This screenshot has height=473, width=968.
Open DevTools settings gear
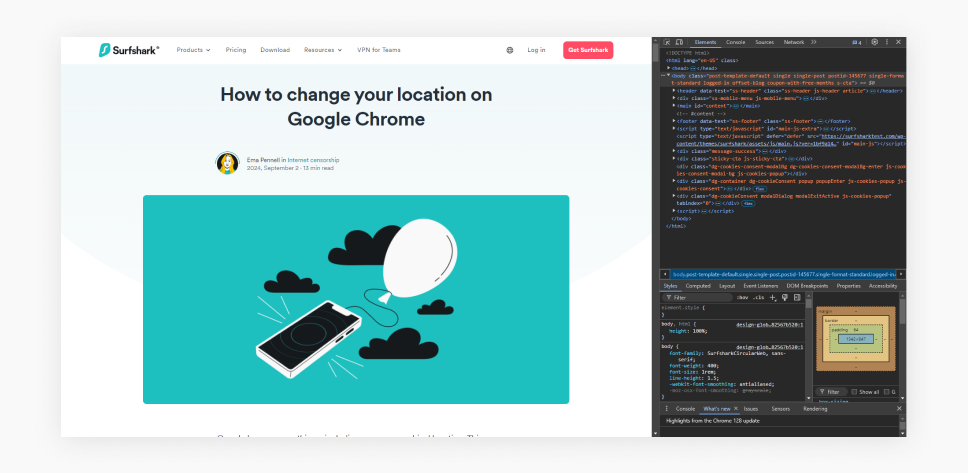[x=875, y=42]
